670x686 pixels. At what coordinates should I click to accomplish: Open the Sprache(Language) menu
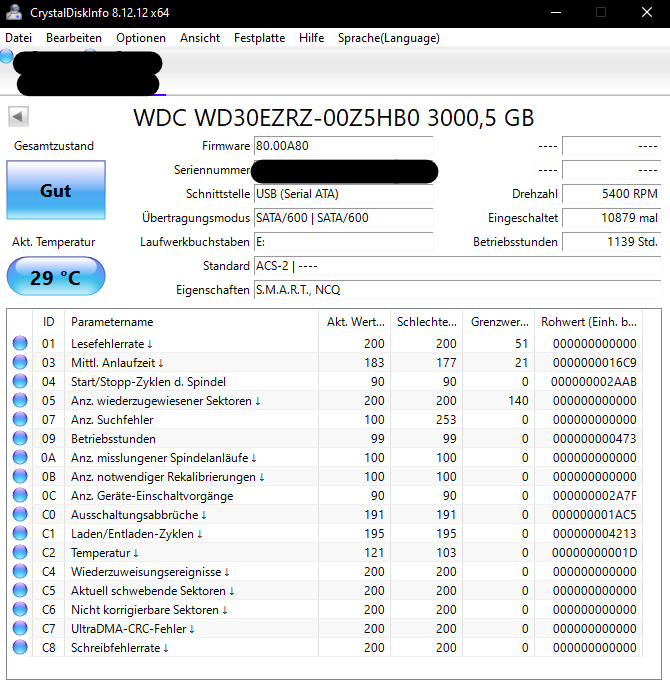[389, 38]
